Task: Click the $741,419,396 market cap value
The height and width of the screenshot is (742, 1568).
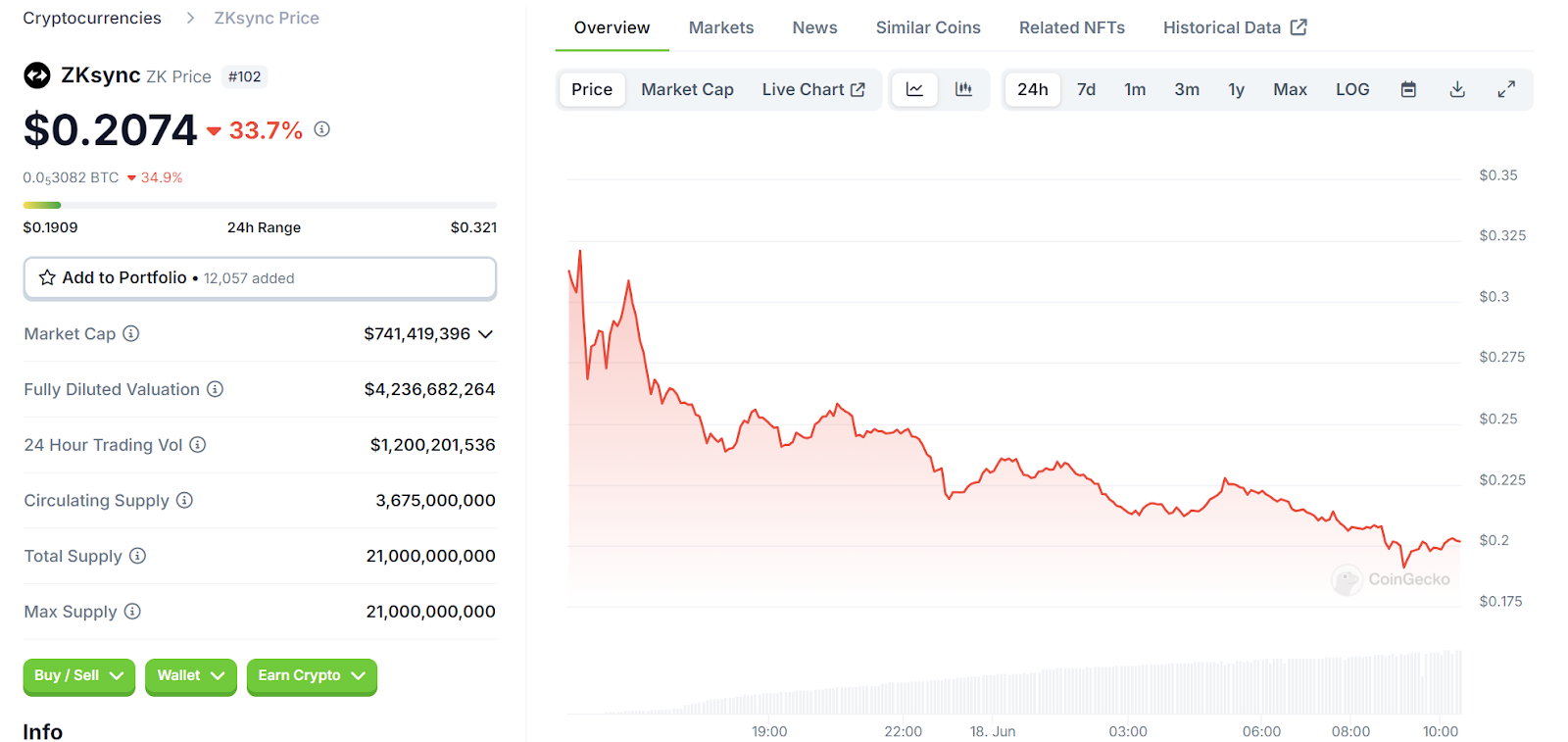Action: click(x=417, y=334)
